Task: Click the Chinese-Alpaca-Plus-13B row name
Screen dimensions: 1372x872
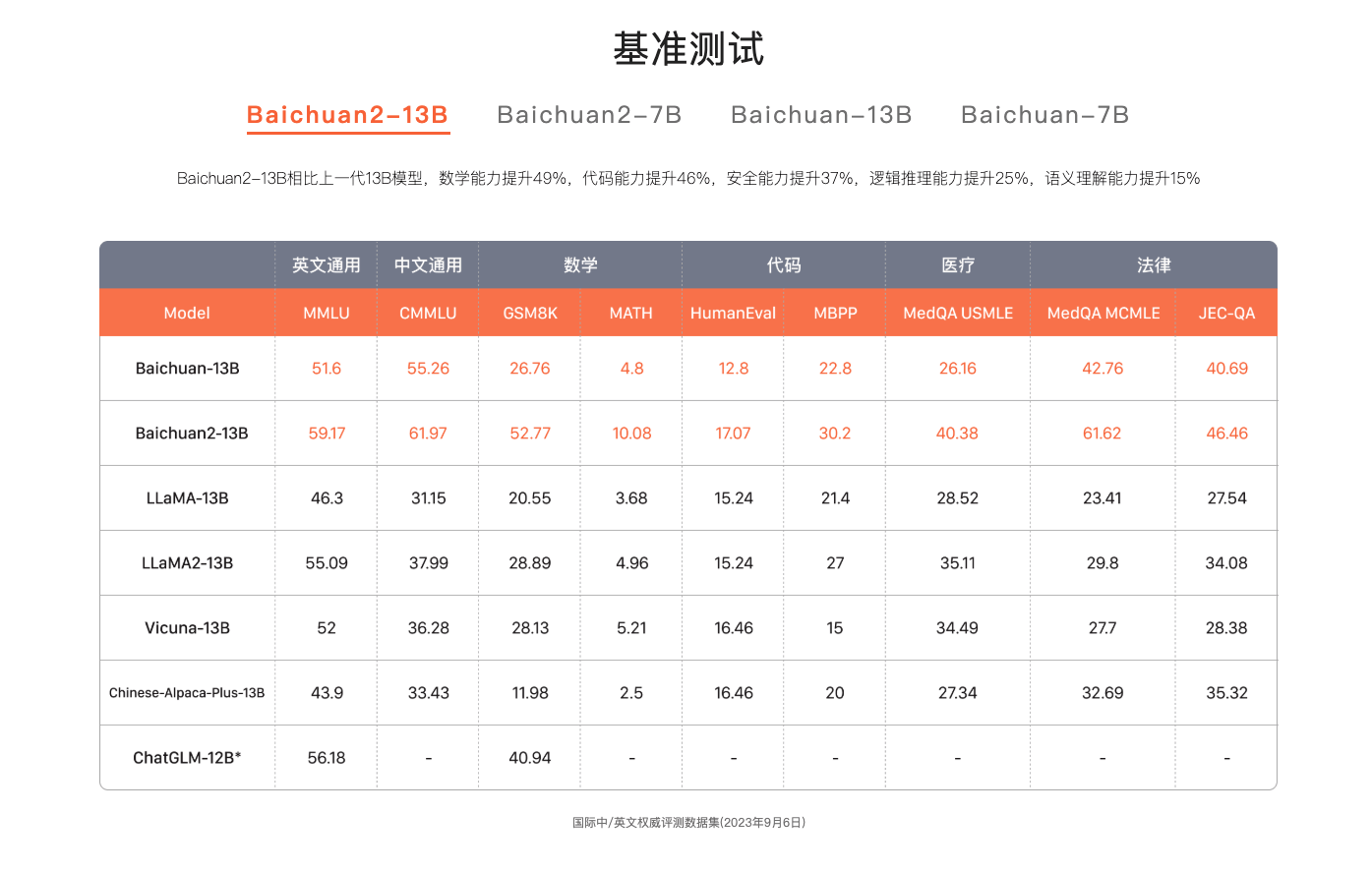Action: pos(187,693)
